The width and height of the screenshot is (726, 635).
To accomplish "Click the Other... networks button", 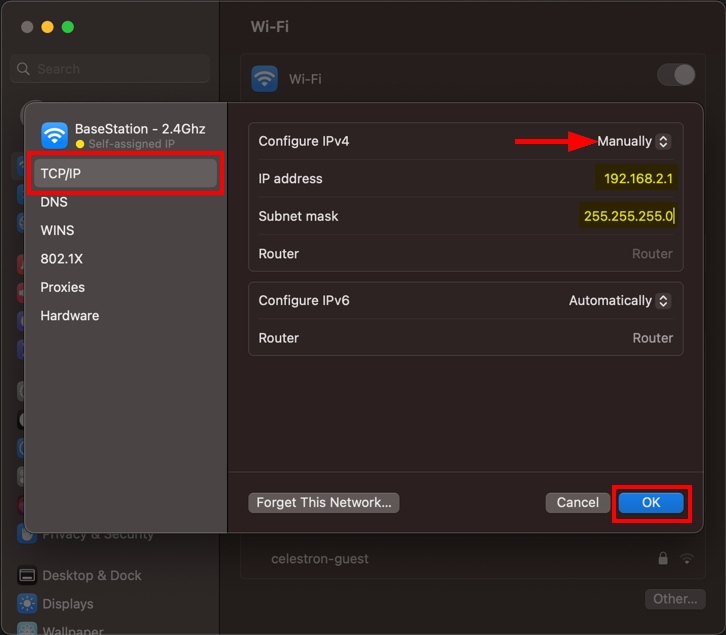I will tap(675, 599).
